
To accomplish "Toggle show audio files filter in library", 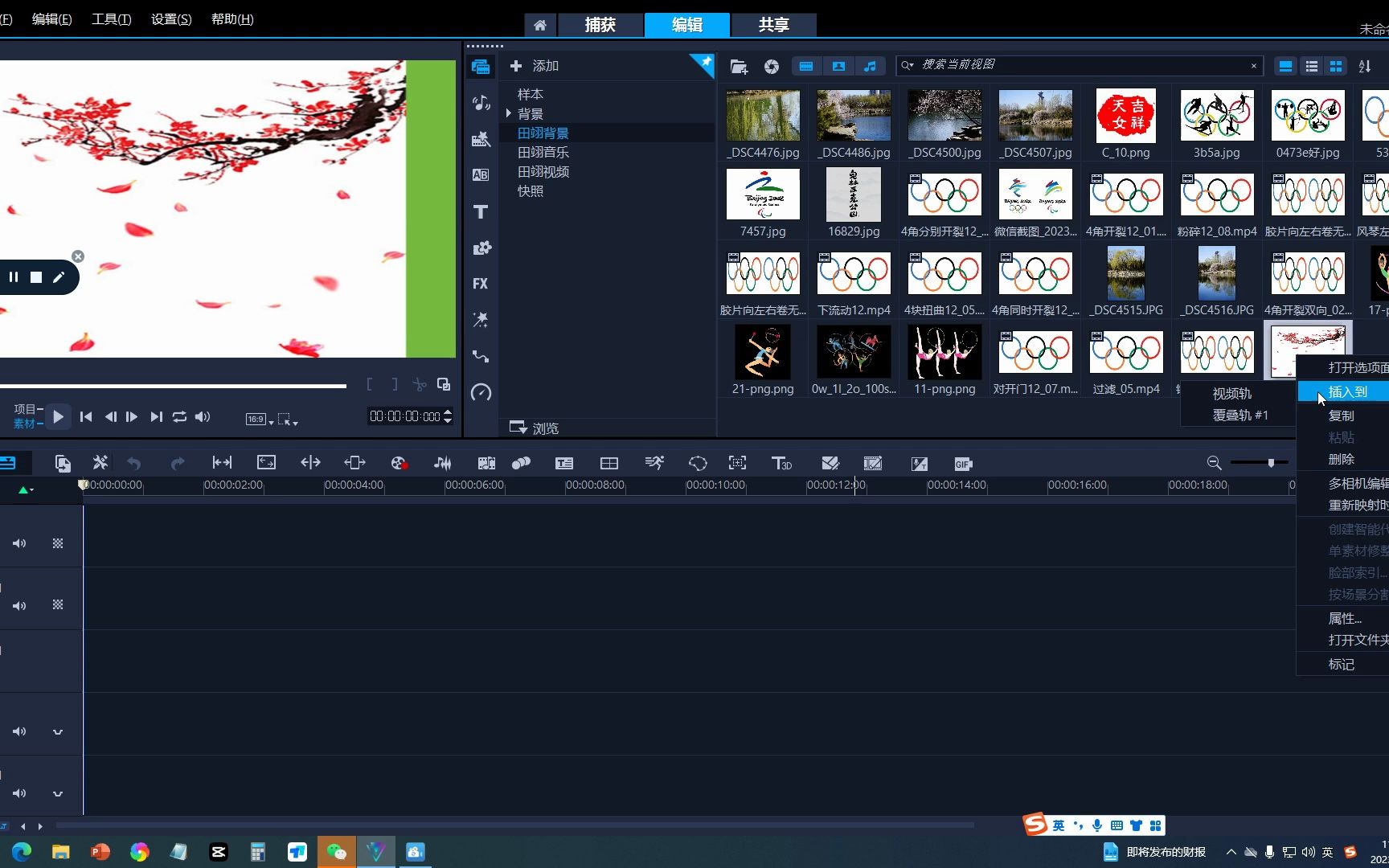I will [870, 67].
